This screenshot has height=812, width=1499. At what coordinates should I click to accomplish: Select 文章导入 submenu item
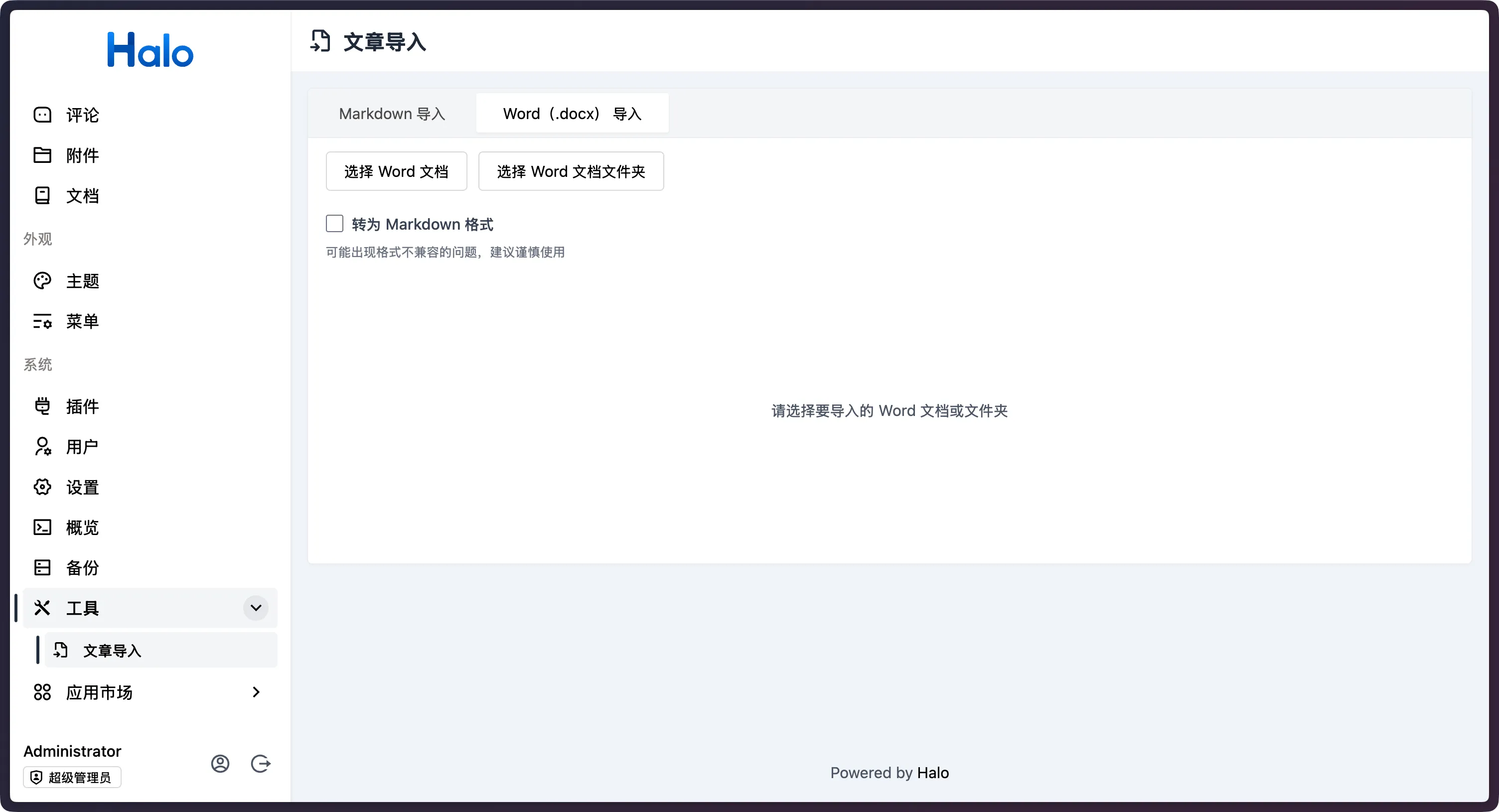(x=112, y=650)
